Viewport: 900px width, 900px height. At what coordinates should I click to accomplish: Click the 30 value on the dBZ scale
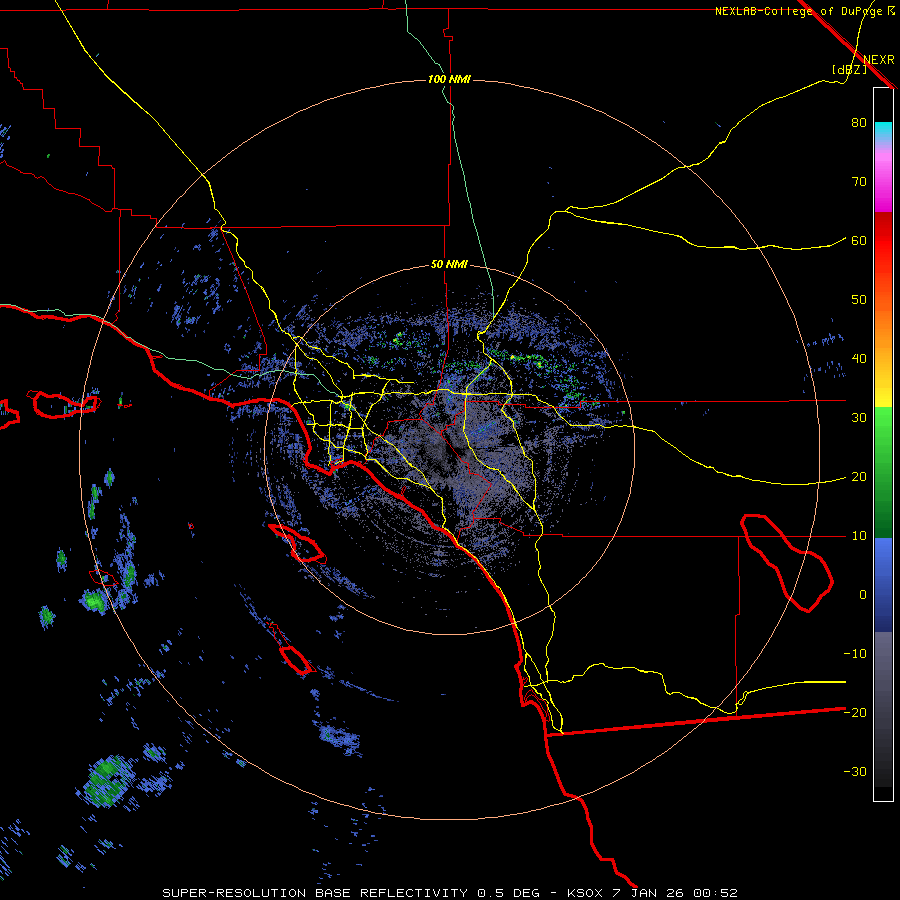(x=859, y=418)
